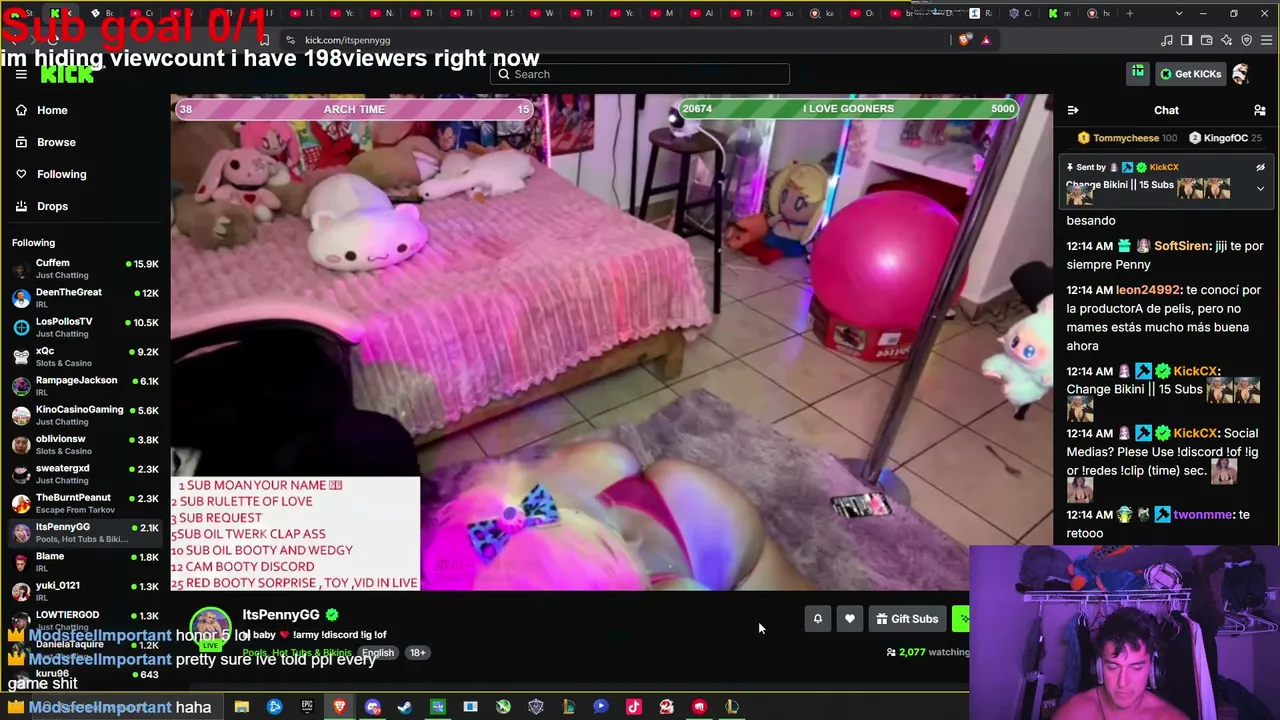Screen dimensions: 1280x720
Task: Open Browse in the sidebar
Action: click(46, 142)
